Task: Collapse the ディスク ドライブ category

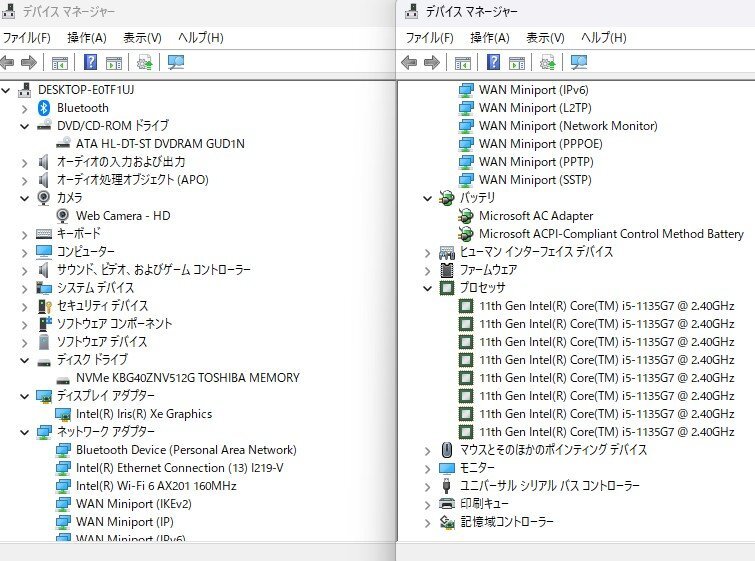Action: click(25, 360)
